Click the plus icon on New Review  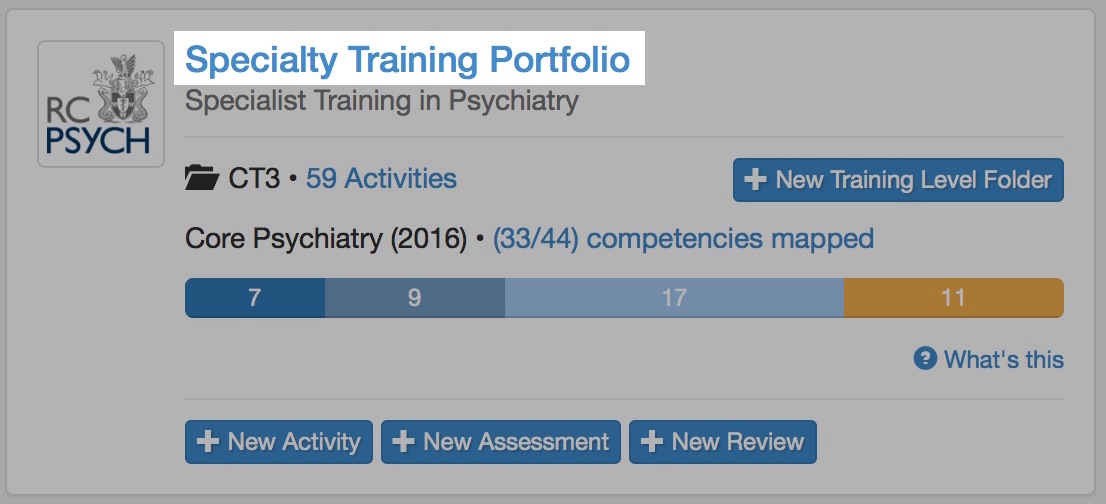pyautogui.click(x=651, y=442)
